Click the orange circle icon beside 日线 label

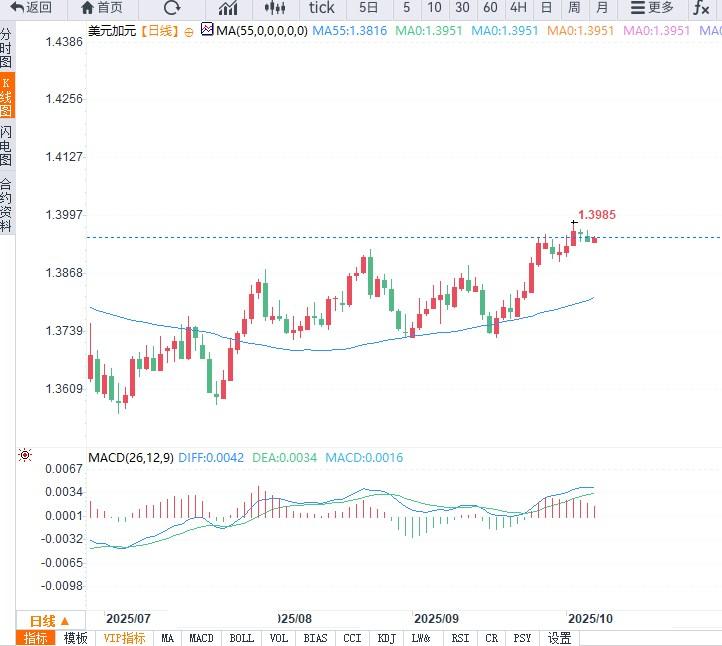[x=189, y=32]
